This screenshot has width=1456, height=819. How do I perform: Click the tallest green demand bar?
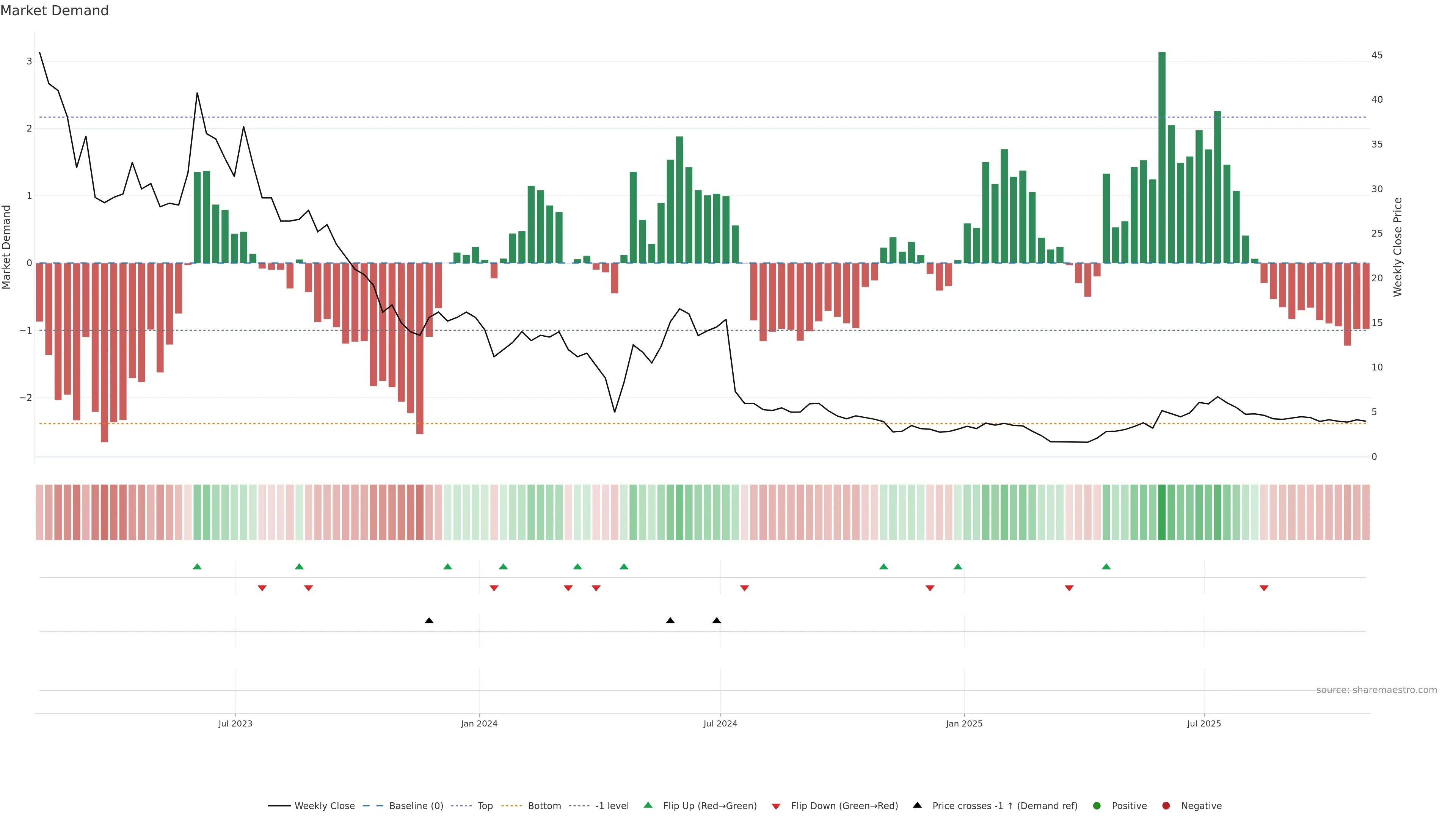coord(1161,158)
